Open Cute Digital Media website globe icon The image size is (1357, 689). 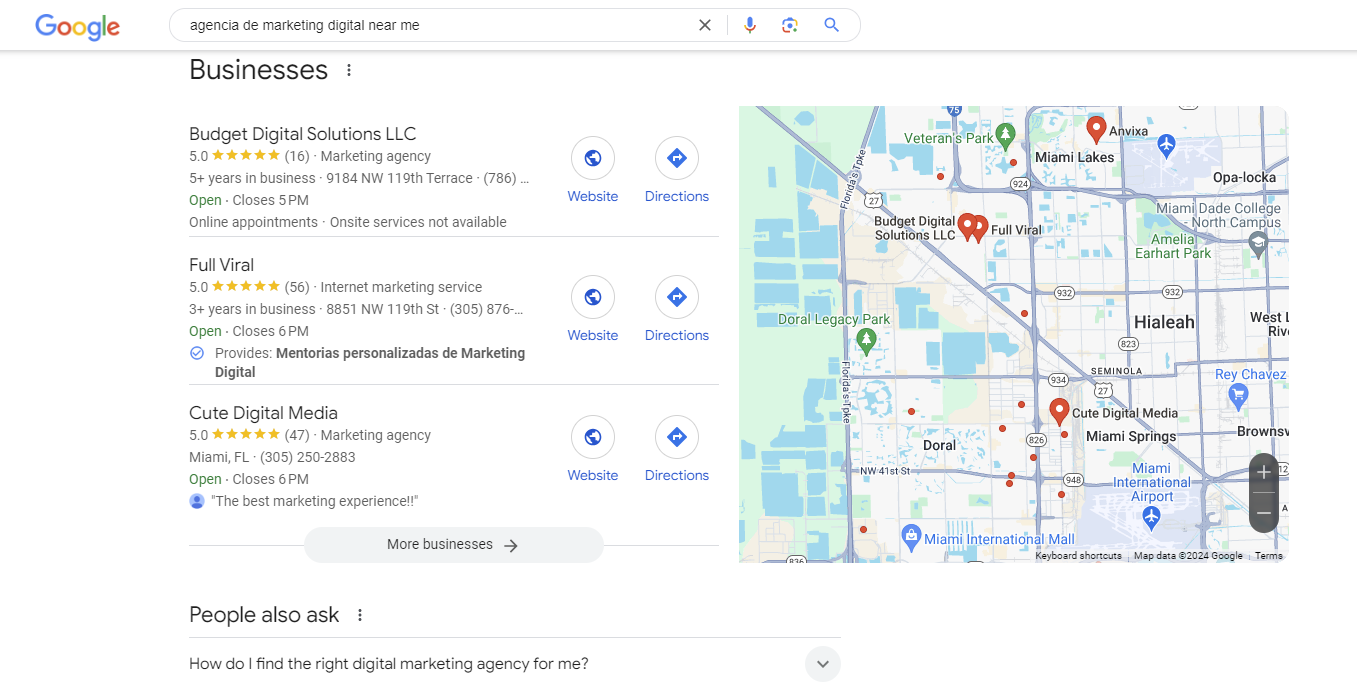coord(593,437)
